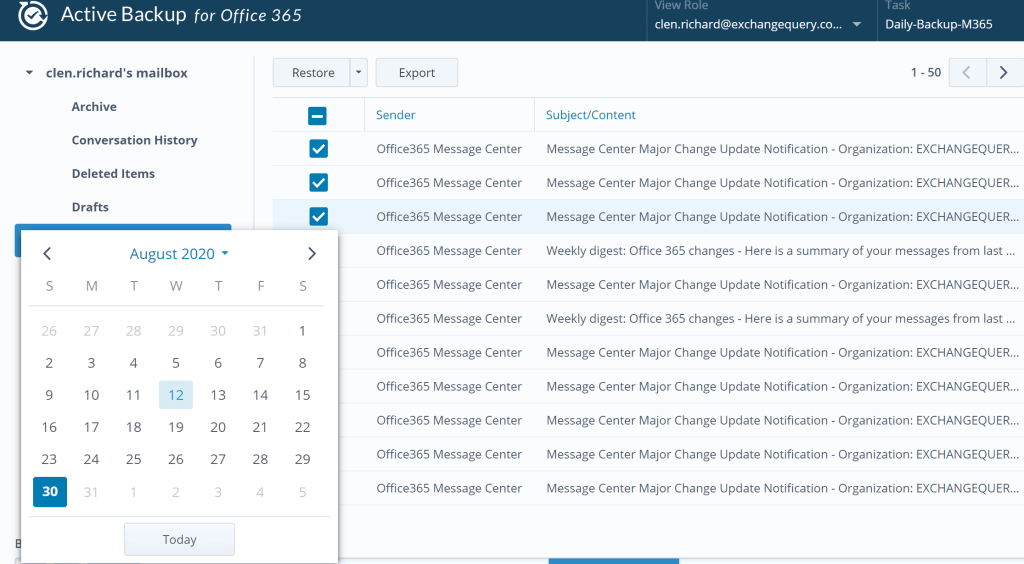Select August 12 in the calendar
This screenshot has width=1024, height=564.
(x=176, y=395)
